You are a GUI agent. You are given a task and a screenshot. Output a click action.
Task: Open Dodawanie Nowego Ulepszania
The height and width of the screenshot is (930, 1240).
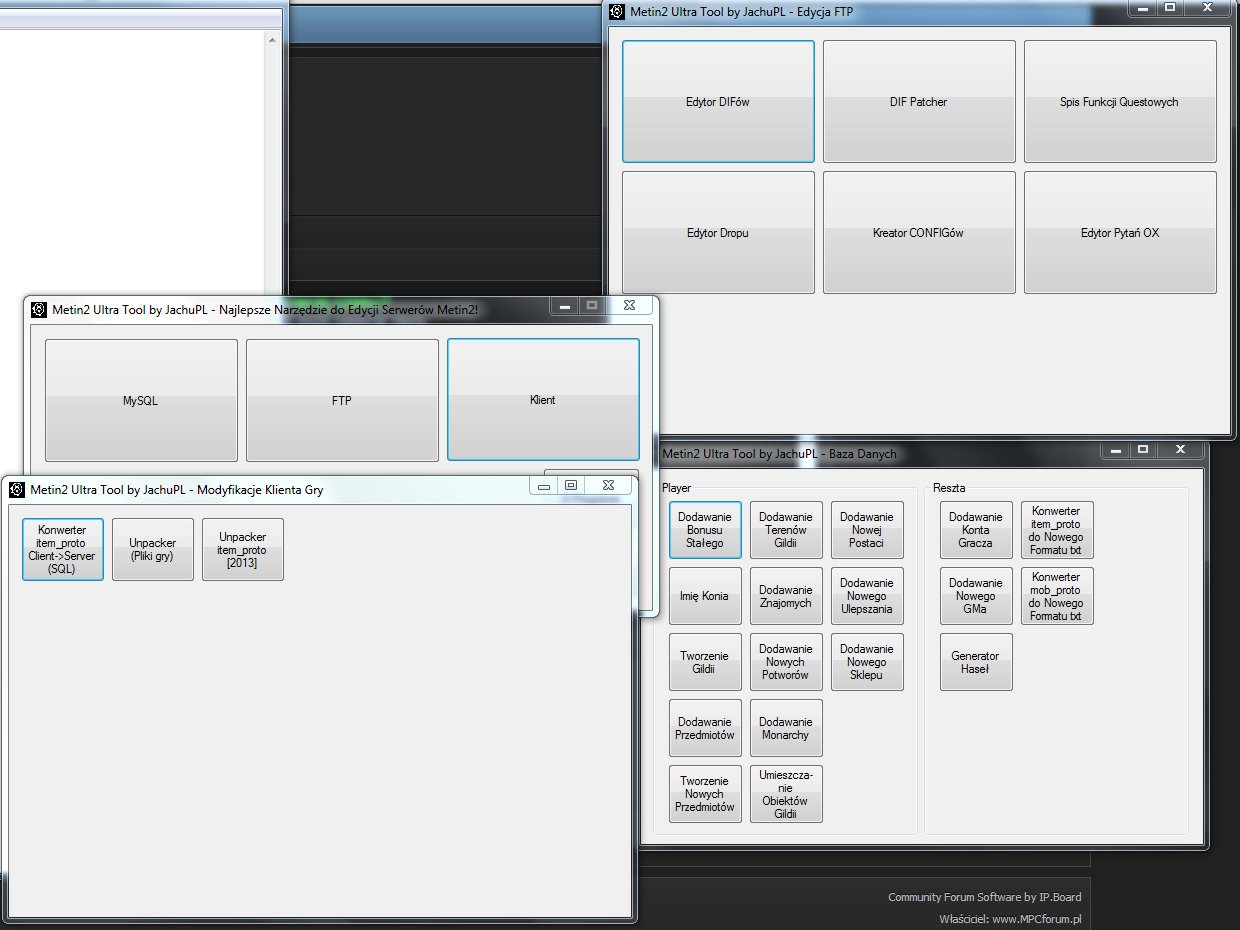point(867,596)
